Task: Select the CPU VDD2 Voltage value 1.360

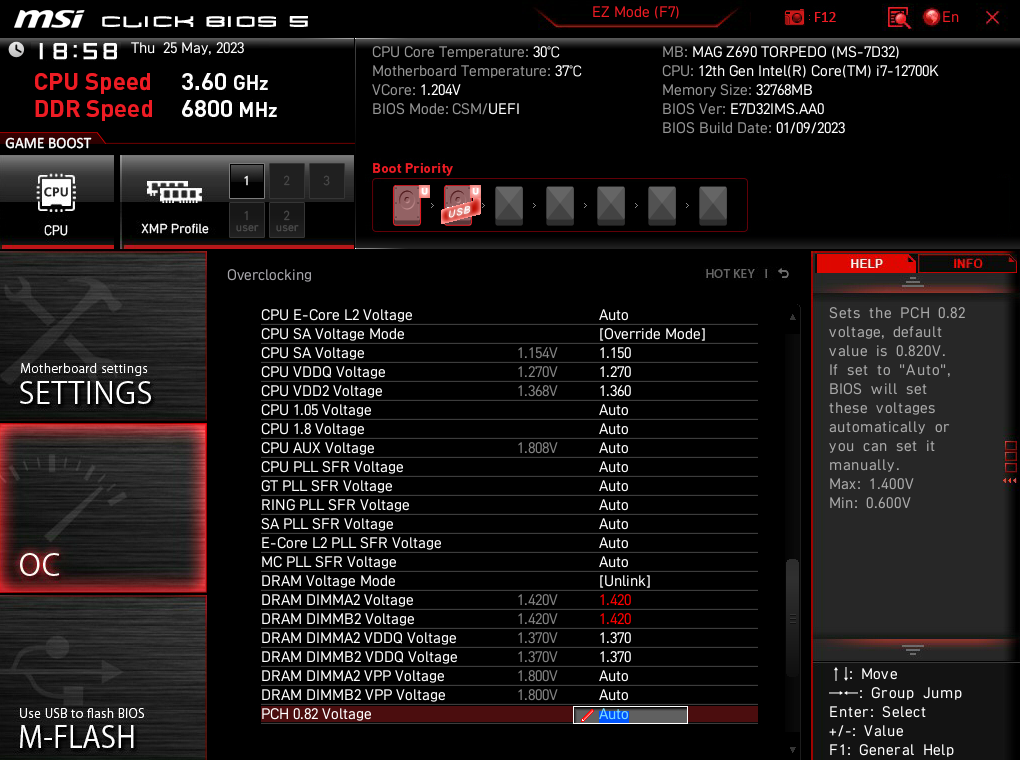Action: coord(615,391)
